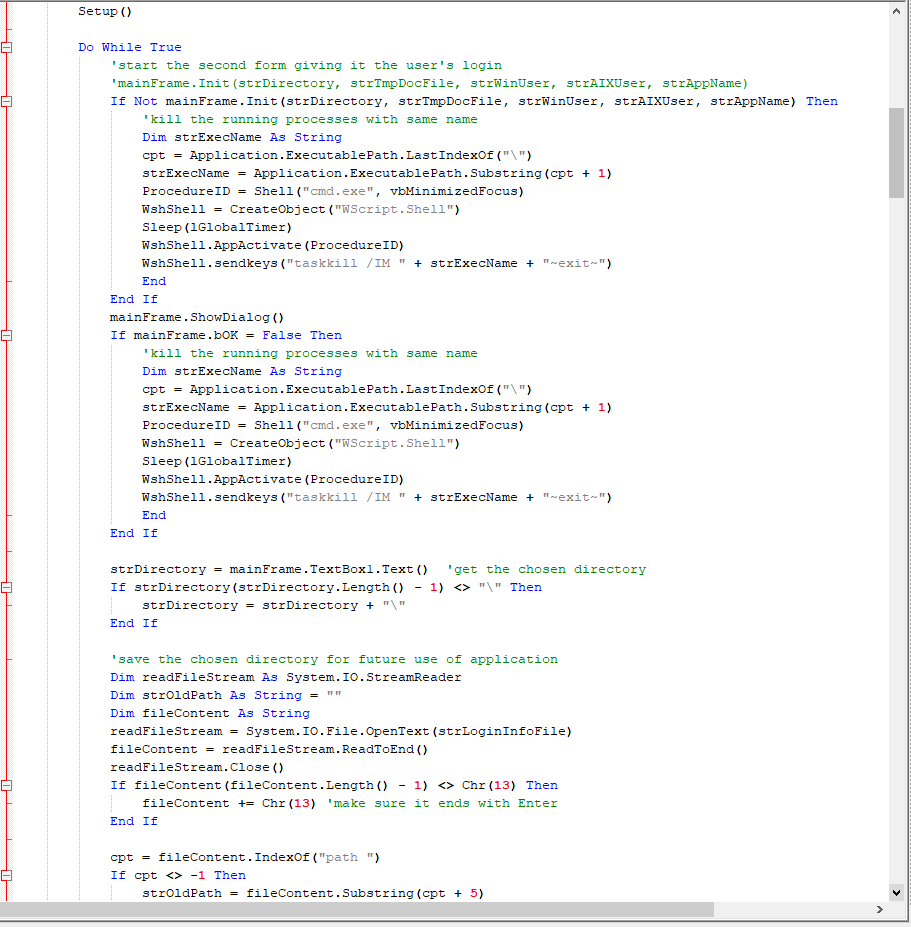Screen dimensions: 911x927
Task: Click the second WshShell = CreateObject line
Action: (x=301, y=443)
